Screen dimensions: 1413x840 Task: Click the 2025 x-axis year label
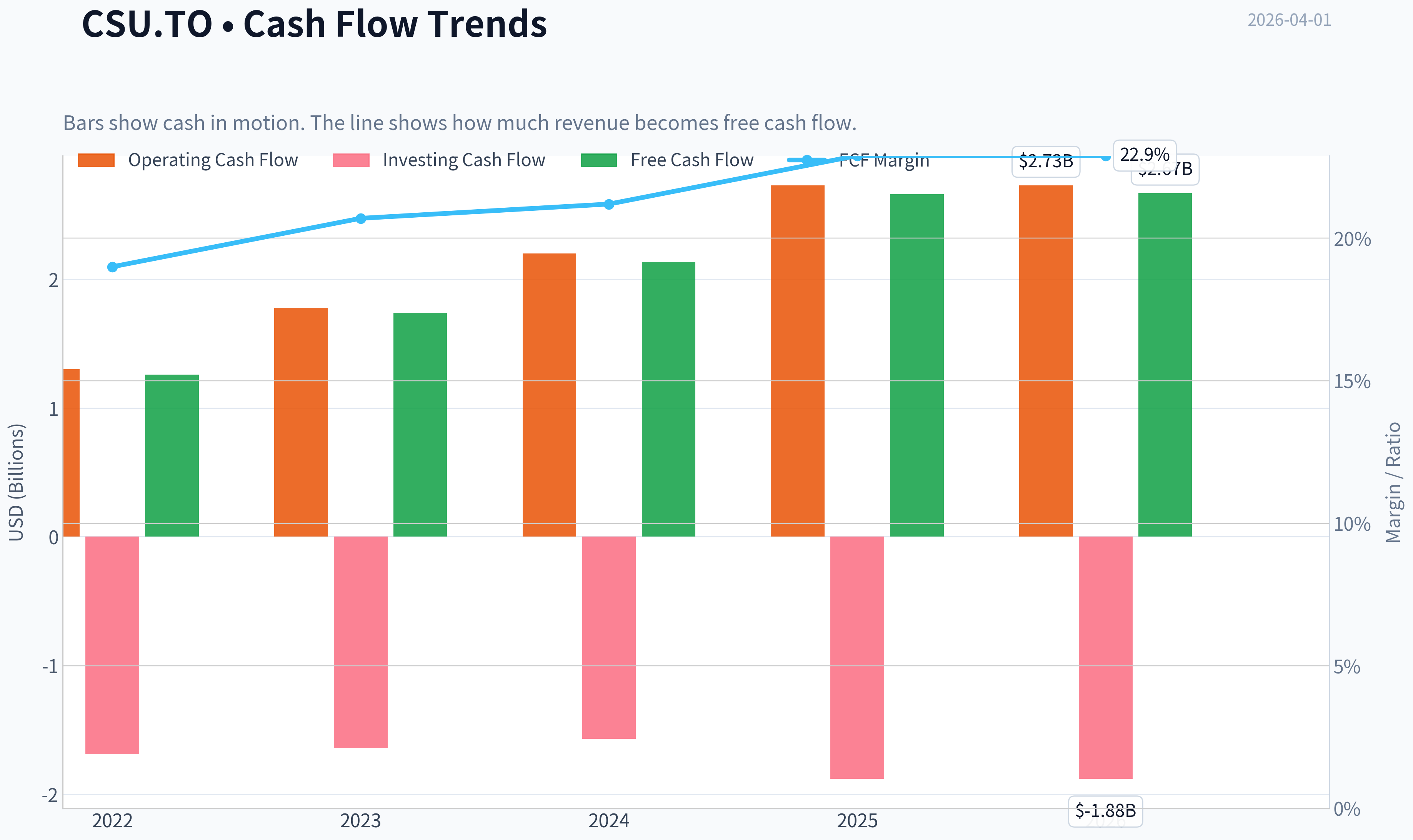tap(857, 821)
